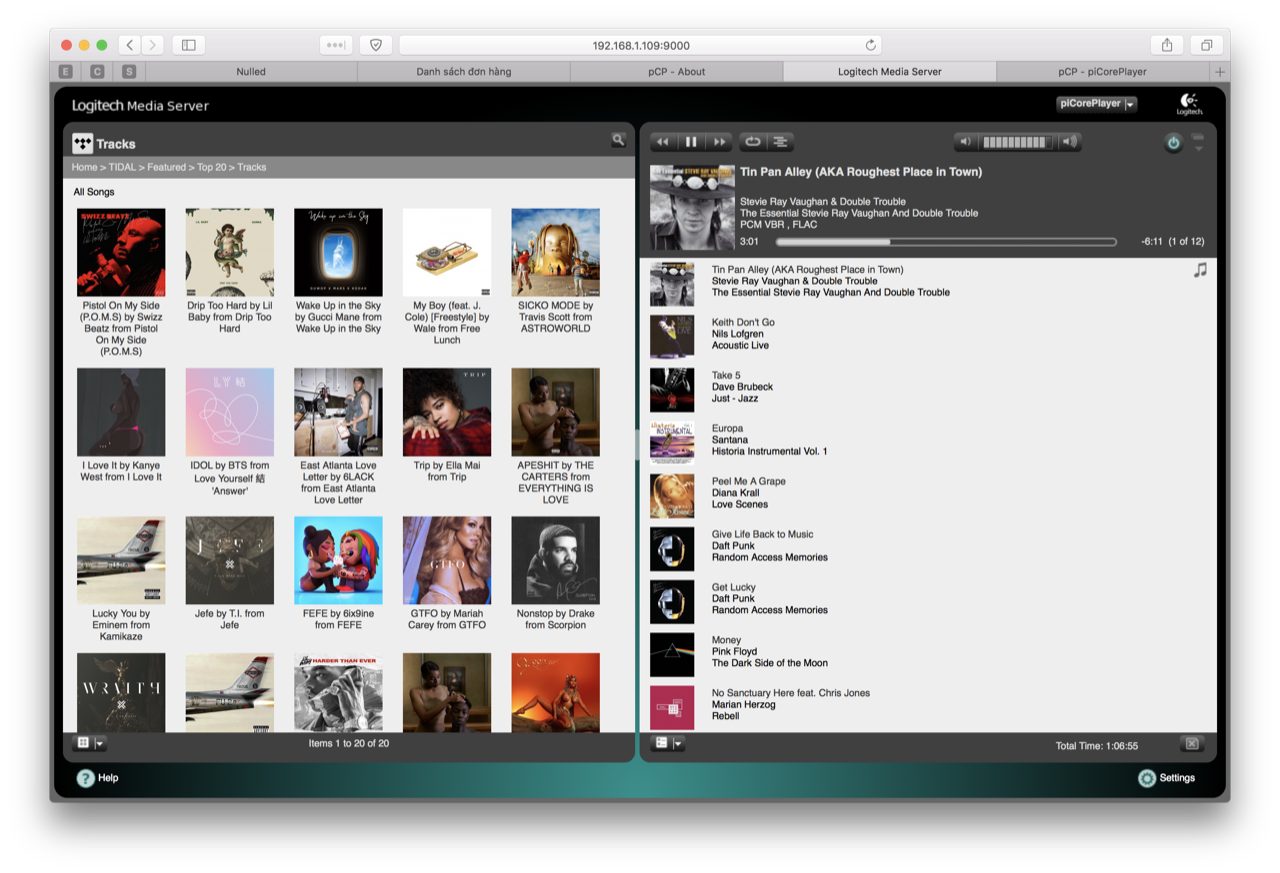Seek within the song progress bar
Screen dimensions: 1280x873
946,242
